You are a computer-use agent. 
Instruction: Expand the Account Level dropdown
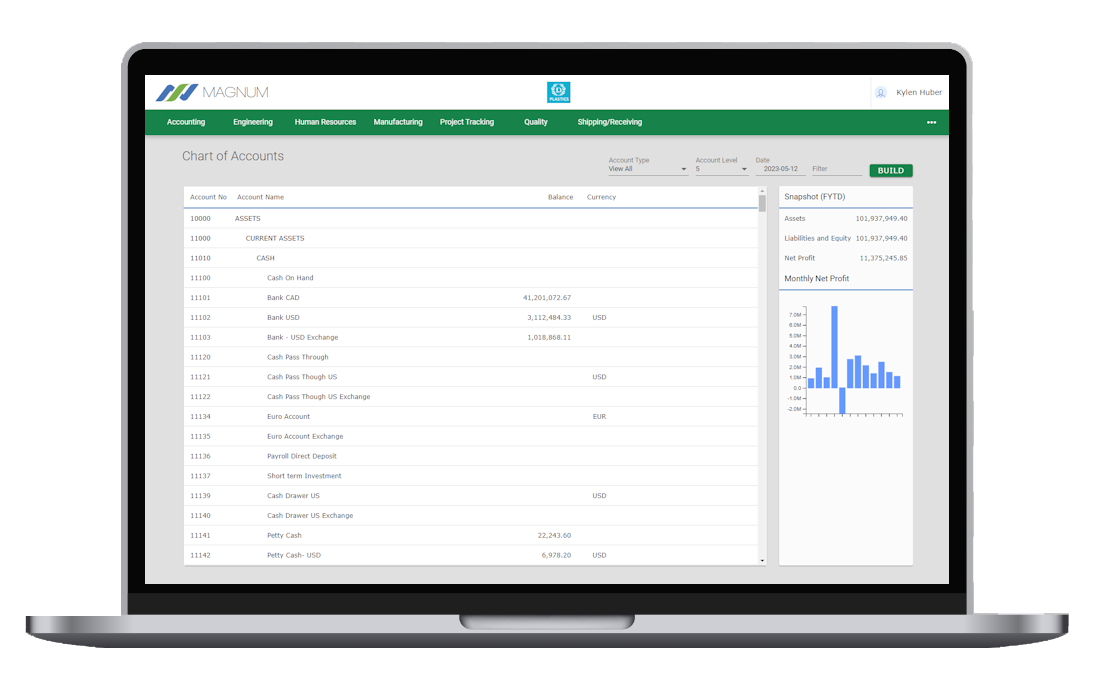[x=721, y=169]
